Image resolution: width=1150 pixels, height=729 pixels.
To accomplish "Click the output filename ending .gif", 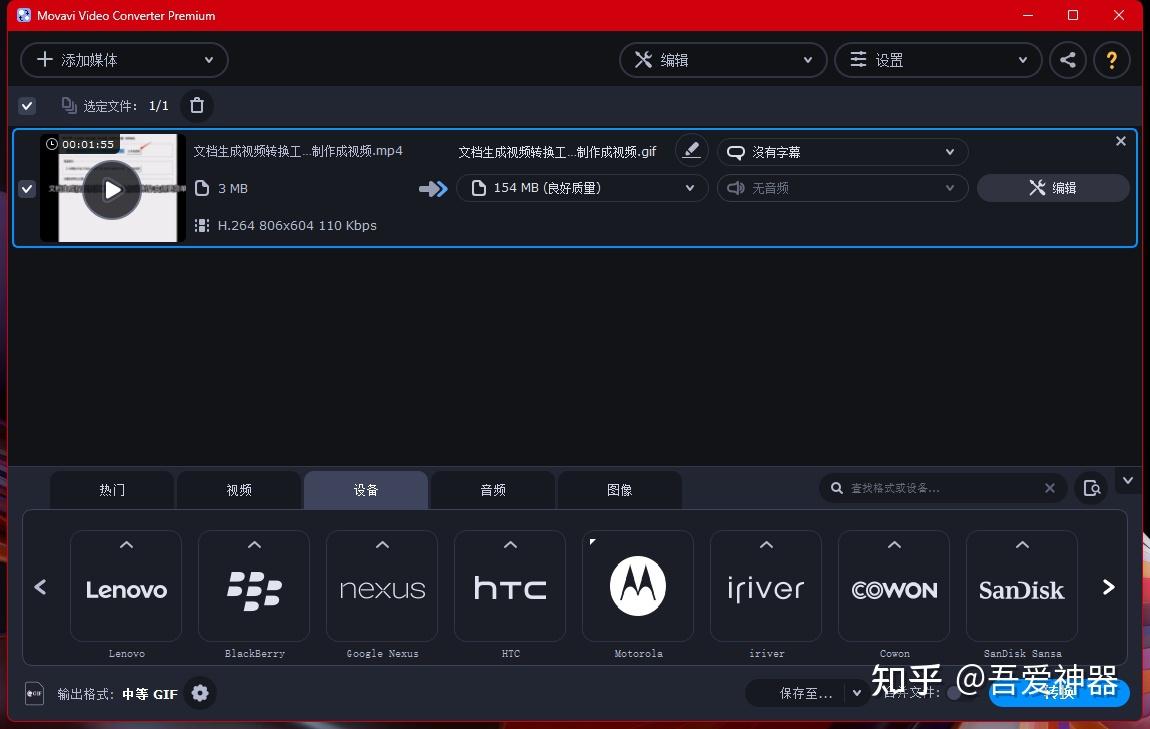I will 557,152.
